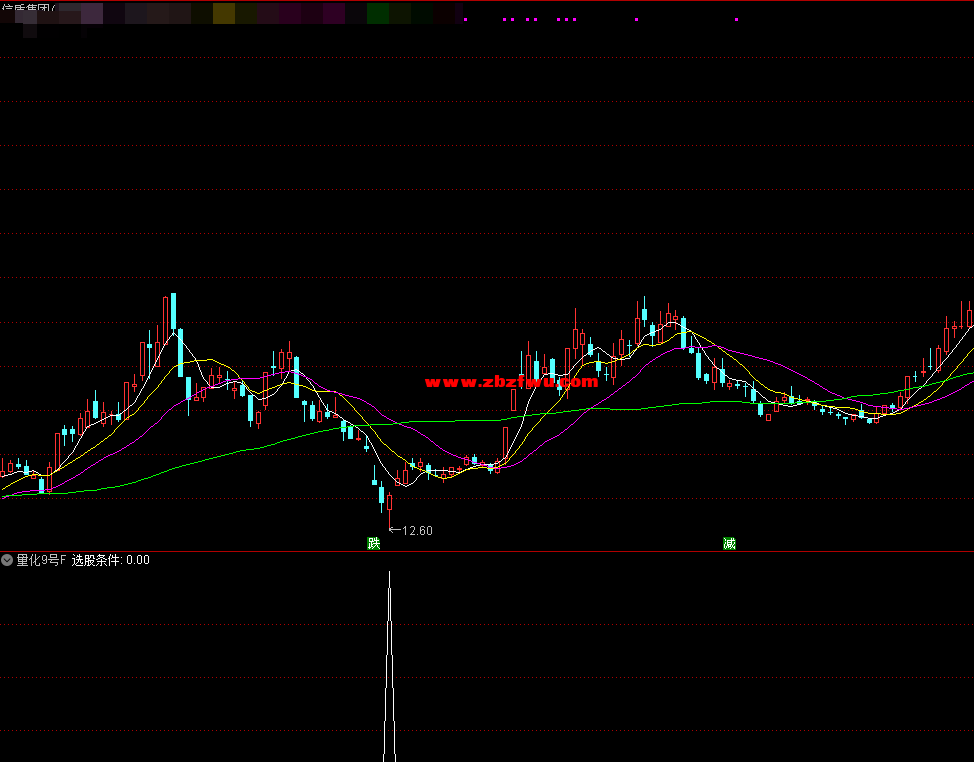974x762 pixels.
Task: Pick the green swatch in top bar
Action: (x=377, y=13)
